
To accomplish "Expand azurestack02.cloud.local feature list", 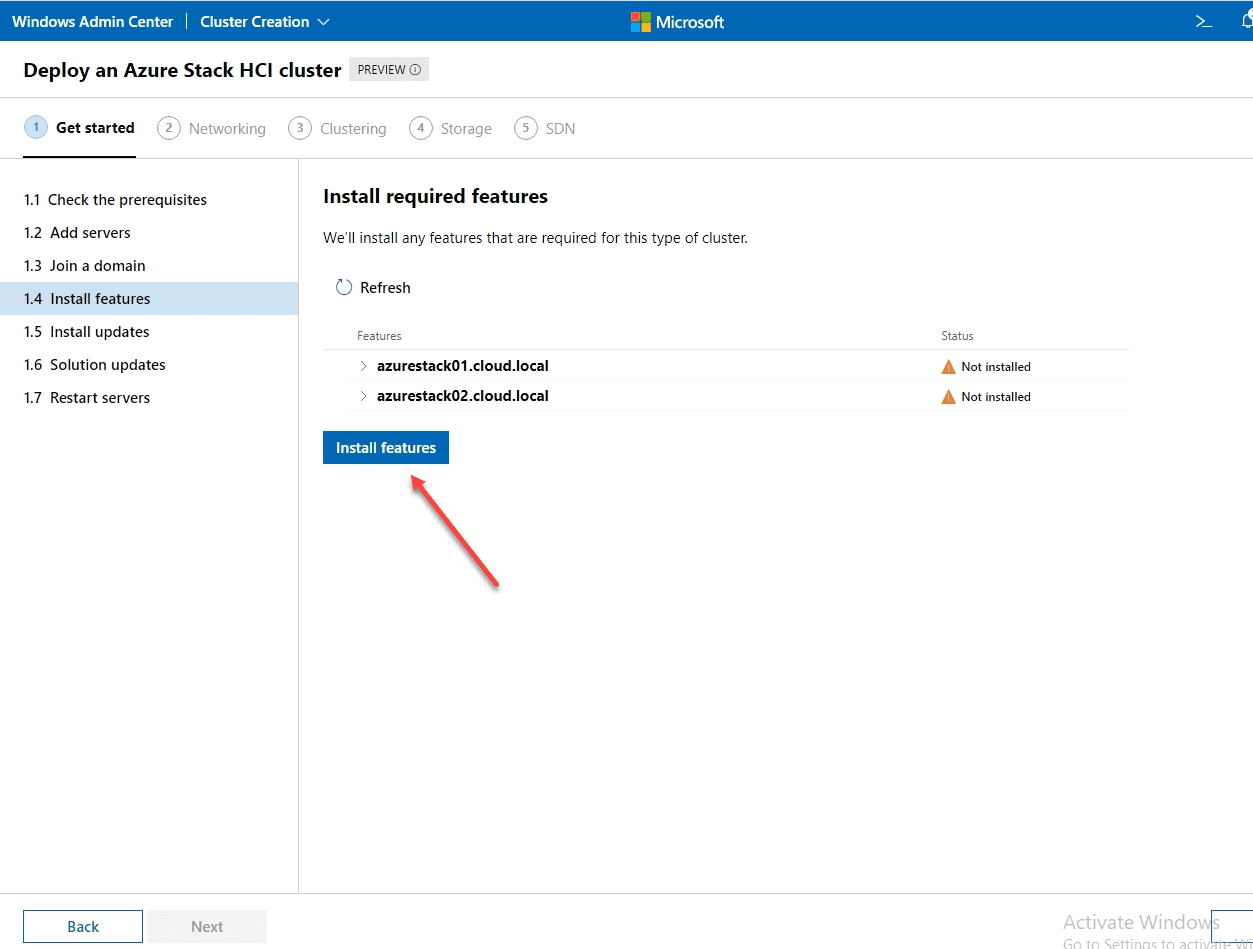I will pyautogui.click(x=363, y=396).
